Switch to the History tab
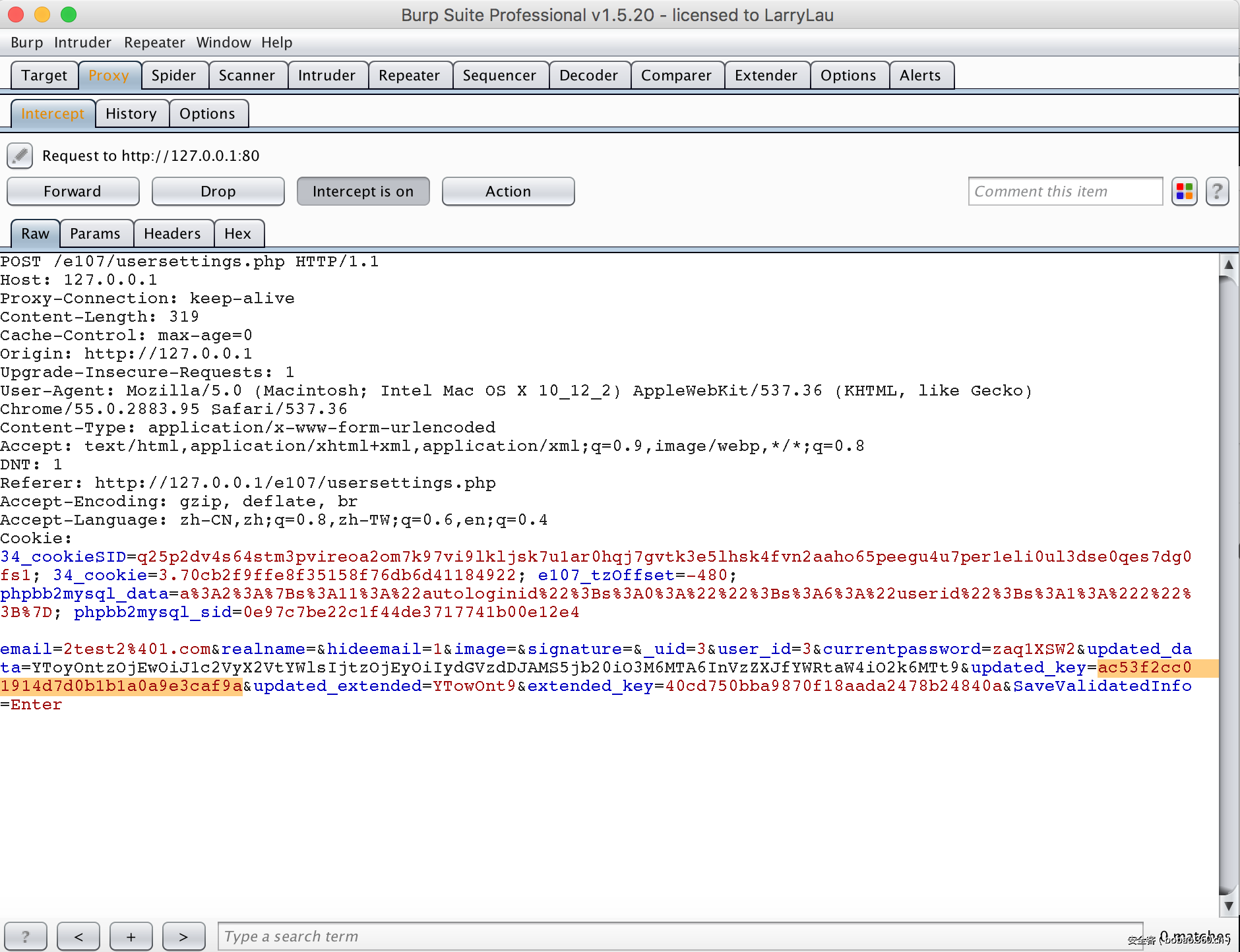Screen dimensions: 1240x952 pyautogui.click(x=132, y=113)
